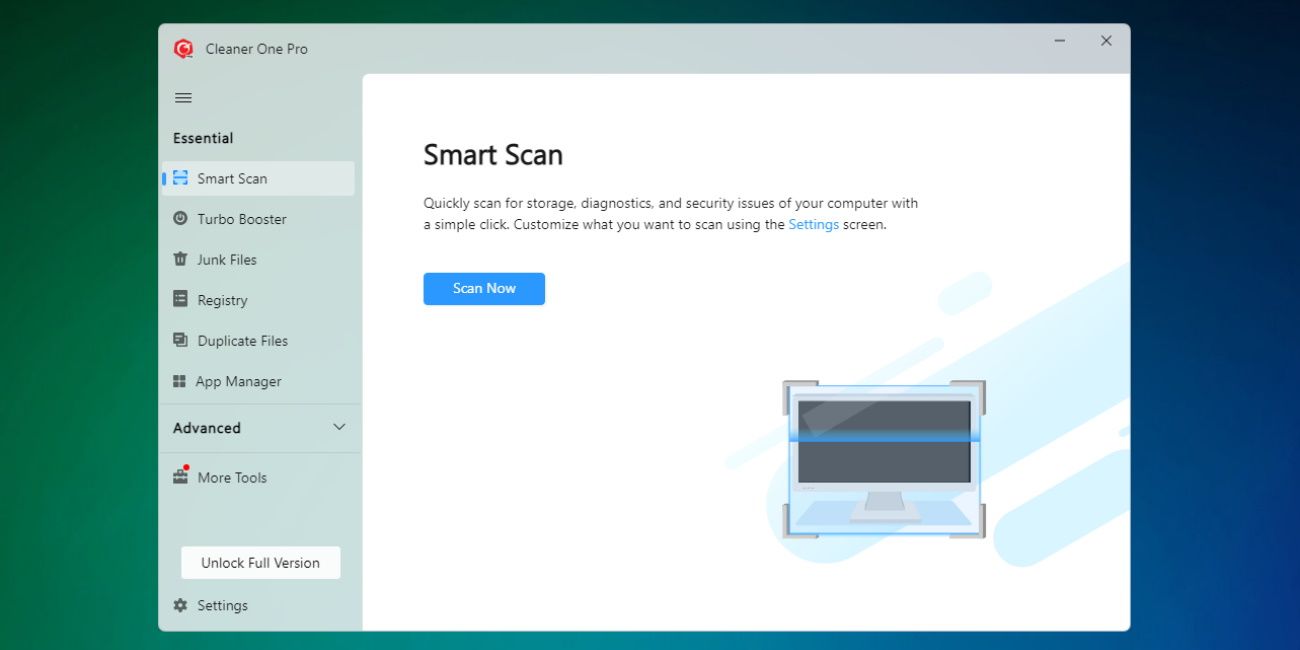Click Unlock Full Version button
This screenshot has height=650, width=1300.
[261, 563]
